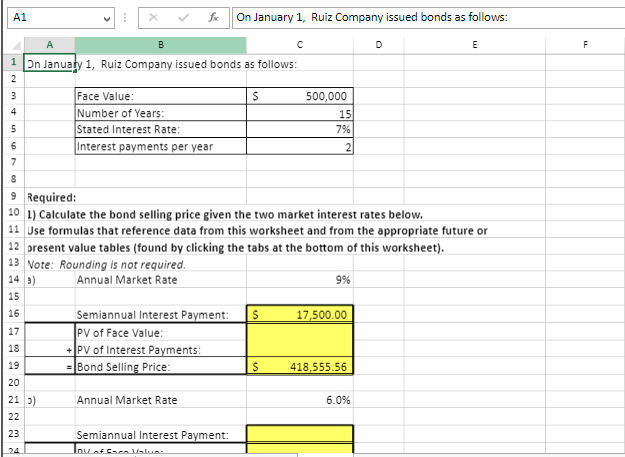Open the Name Box dropdown arrow
This screenshot has height=457, width=625.
coord(106,18)
